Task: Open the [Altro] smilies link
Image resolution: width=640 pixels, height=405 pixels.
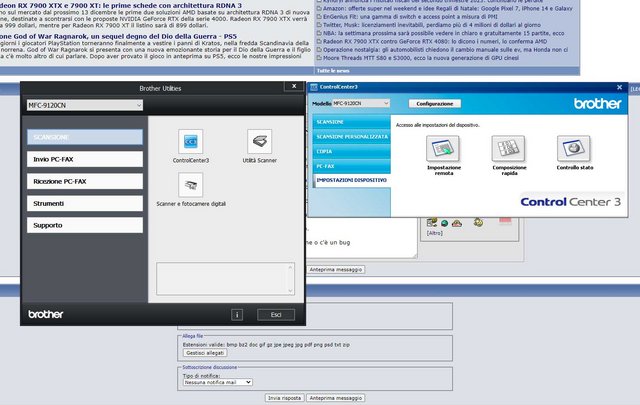Action: (x=435, y=233)
